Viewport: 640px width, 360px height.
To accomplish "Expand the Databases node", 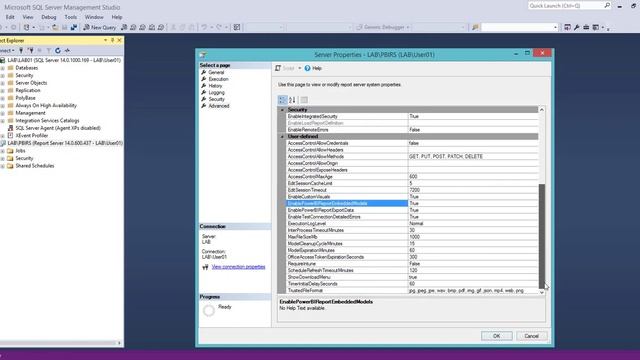I will (x=2, y=68).
